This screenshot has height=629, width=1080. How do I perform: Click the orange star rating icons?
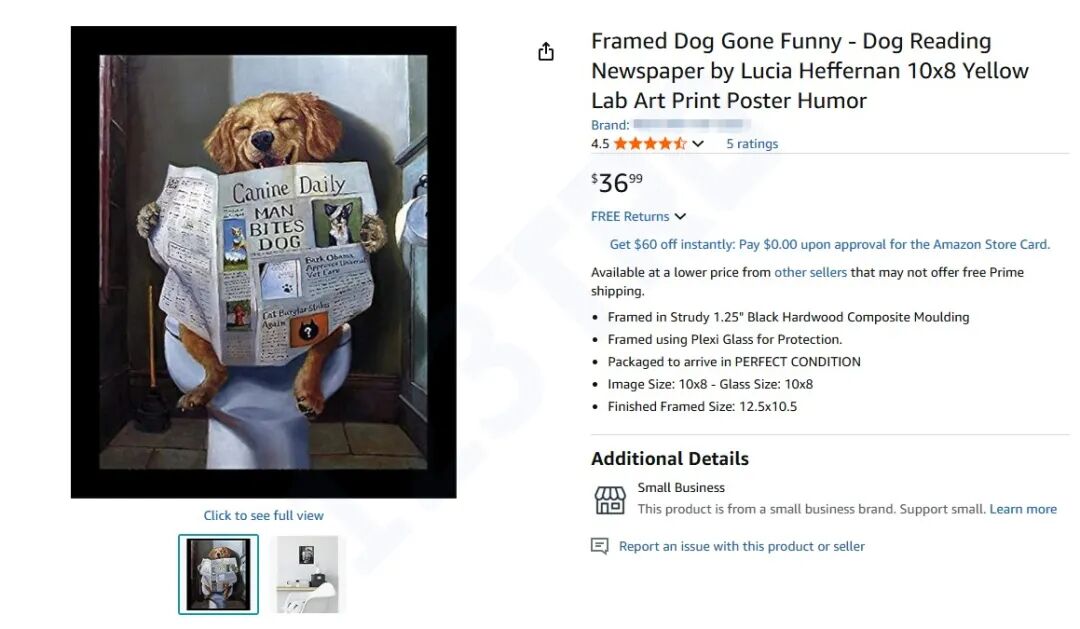[x=649, y=144]
